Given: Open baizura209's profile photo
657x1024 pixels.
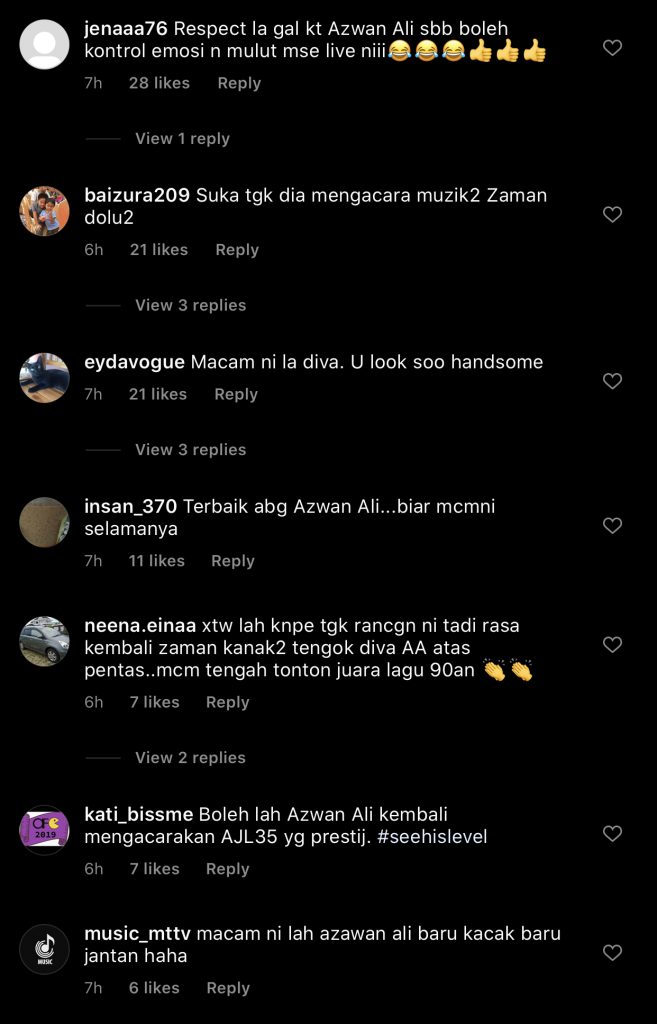Looking at the screenshot, I should (44, 211).
